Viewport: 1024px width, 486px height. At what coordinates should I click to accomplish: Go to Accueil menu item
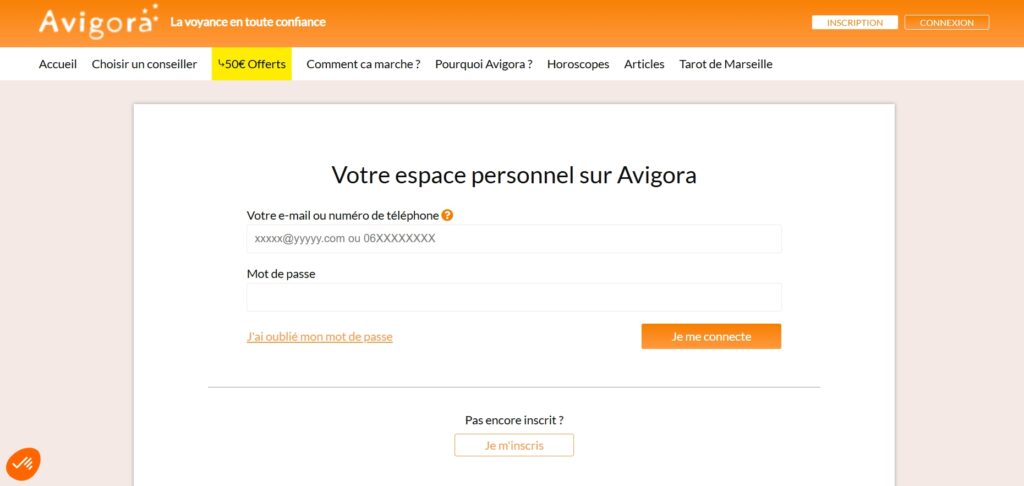pos(58,64)
